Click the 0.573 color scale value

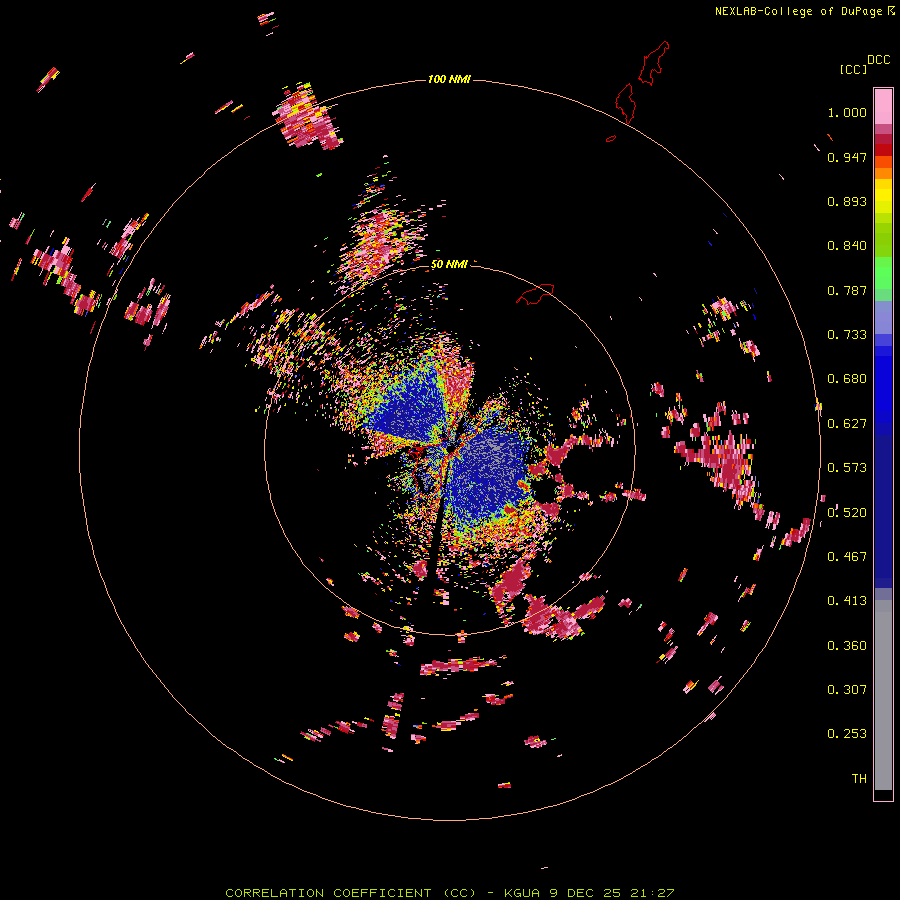[847, 468]
